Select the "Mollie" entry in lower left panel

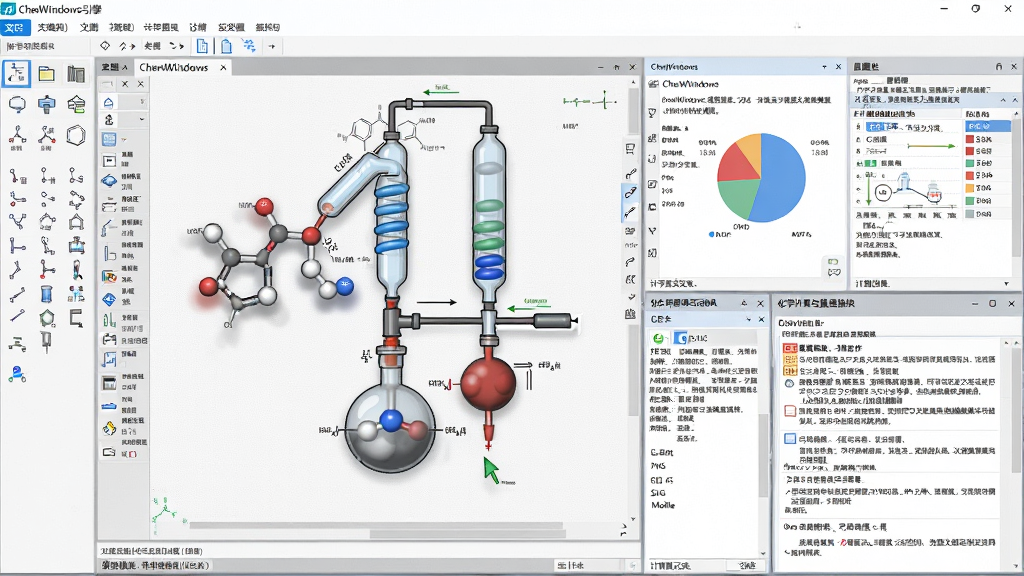663,505
